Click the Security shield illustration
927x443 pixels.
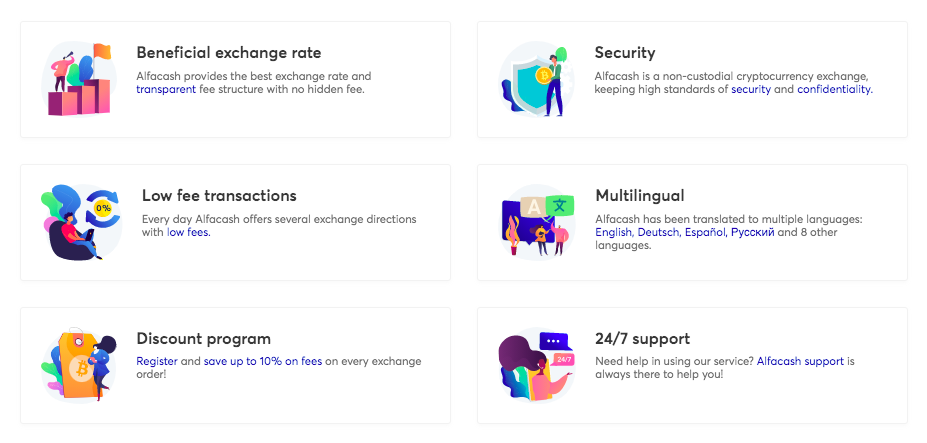coord(536,79)
